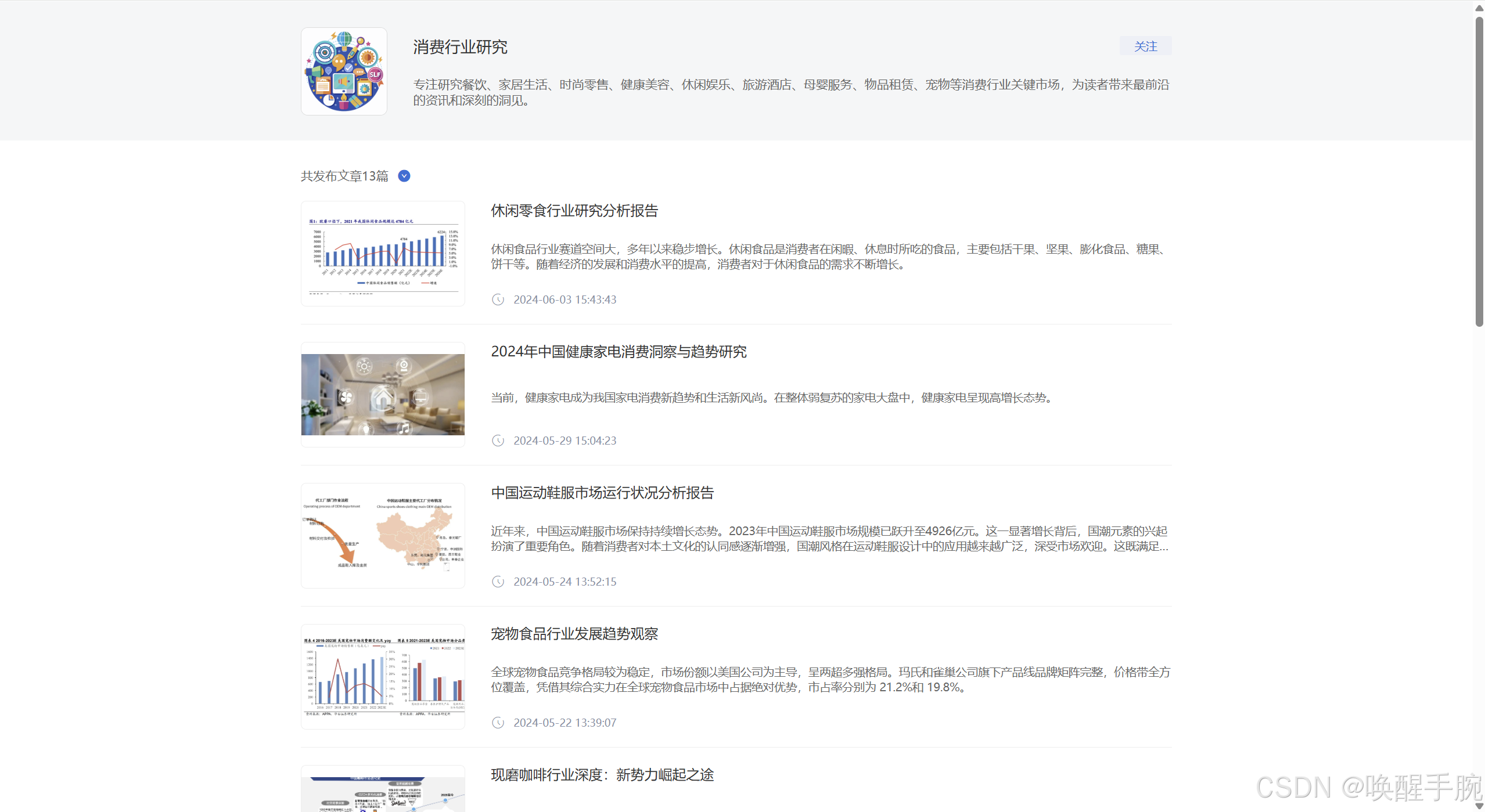
Task: Click the smart home living room thumbnail
Action: [x=383, y=395]
